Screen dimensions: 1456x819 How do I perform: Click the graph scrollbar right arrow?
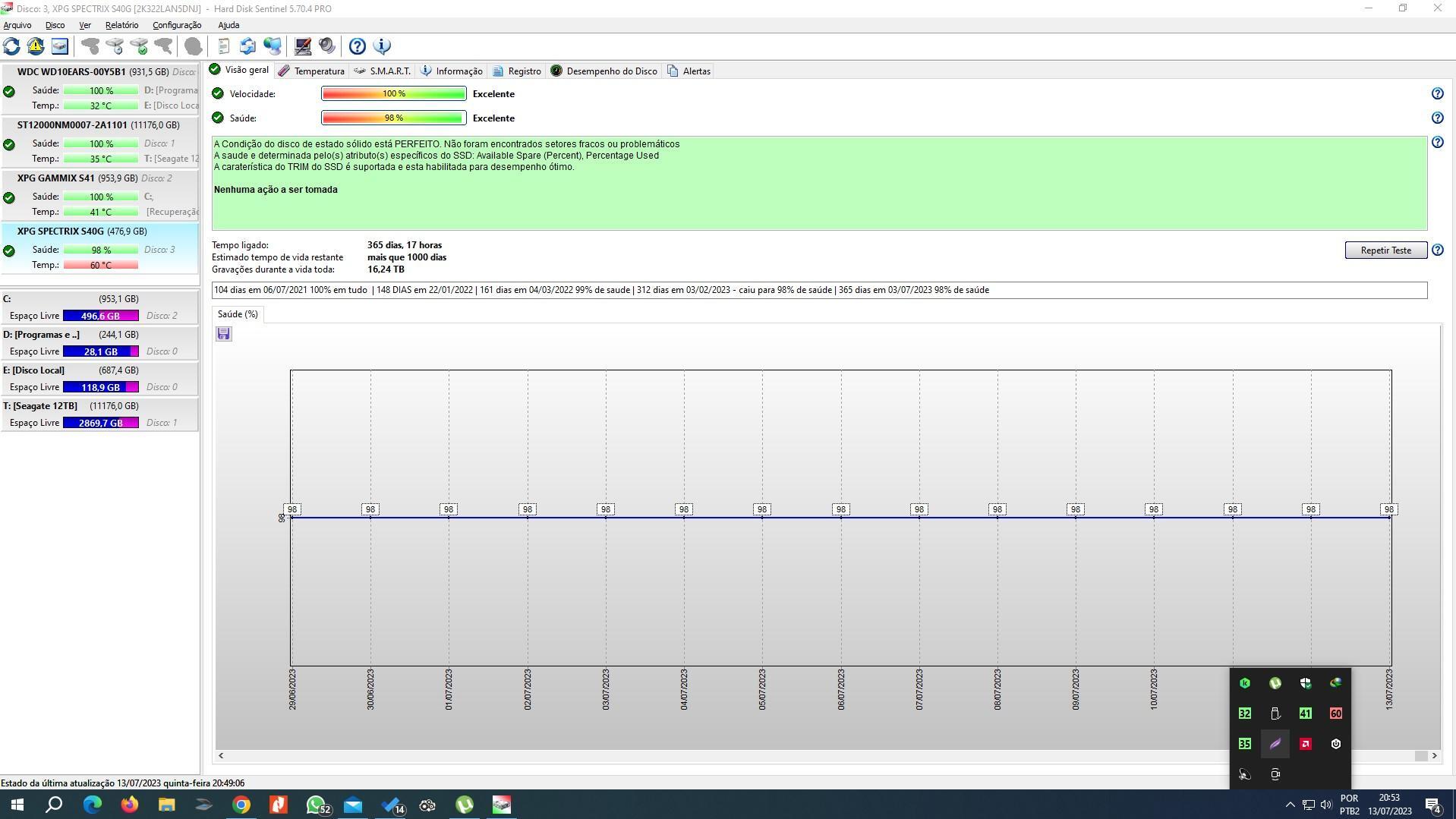[1434, 756]
